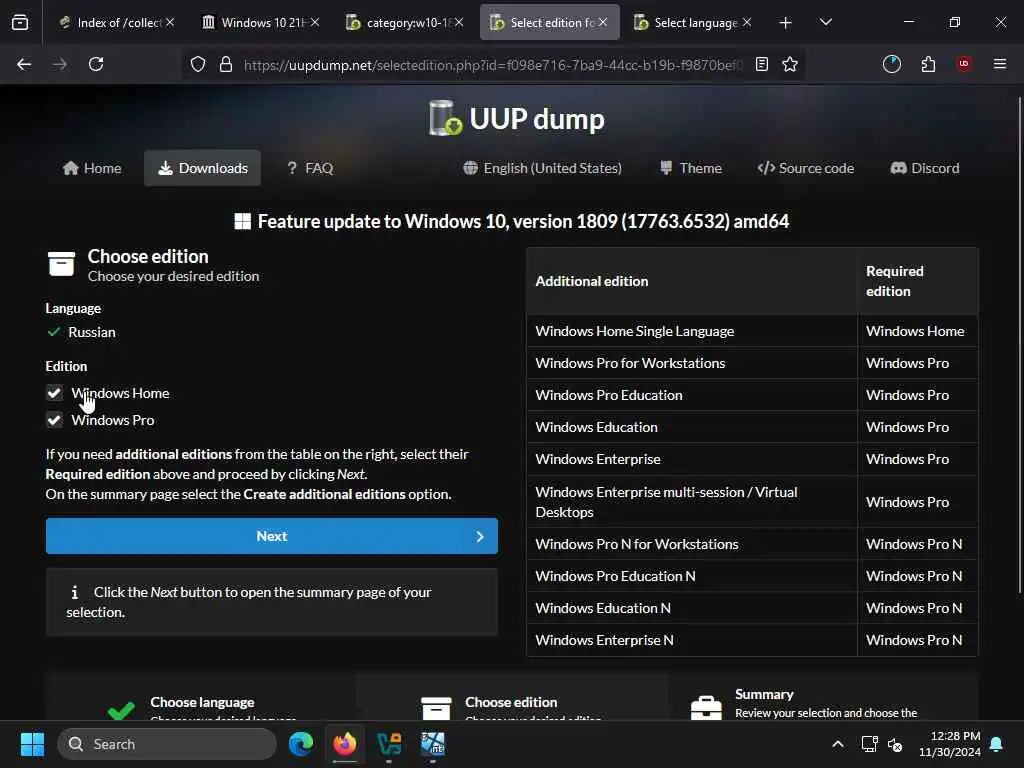The image size is (1024, 768).
Task: Click the Feature update to Windows 10 heading
Action: coord(512,221)
